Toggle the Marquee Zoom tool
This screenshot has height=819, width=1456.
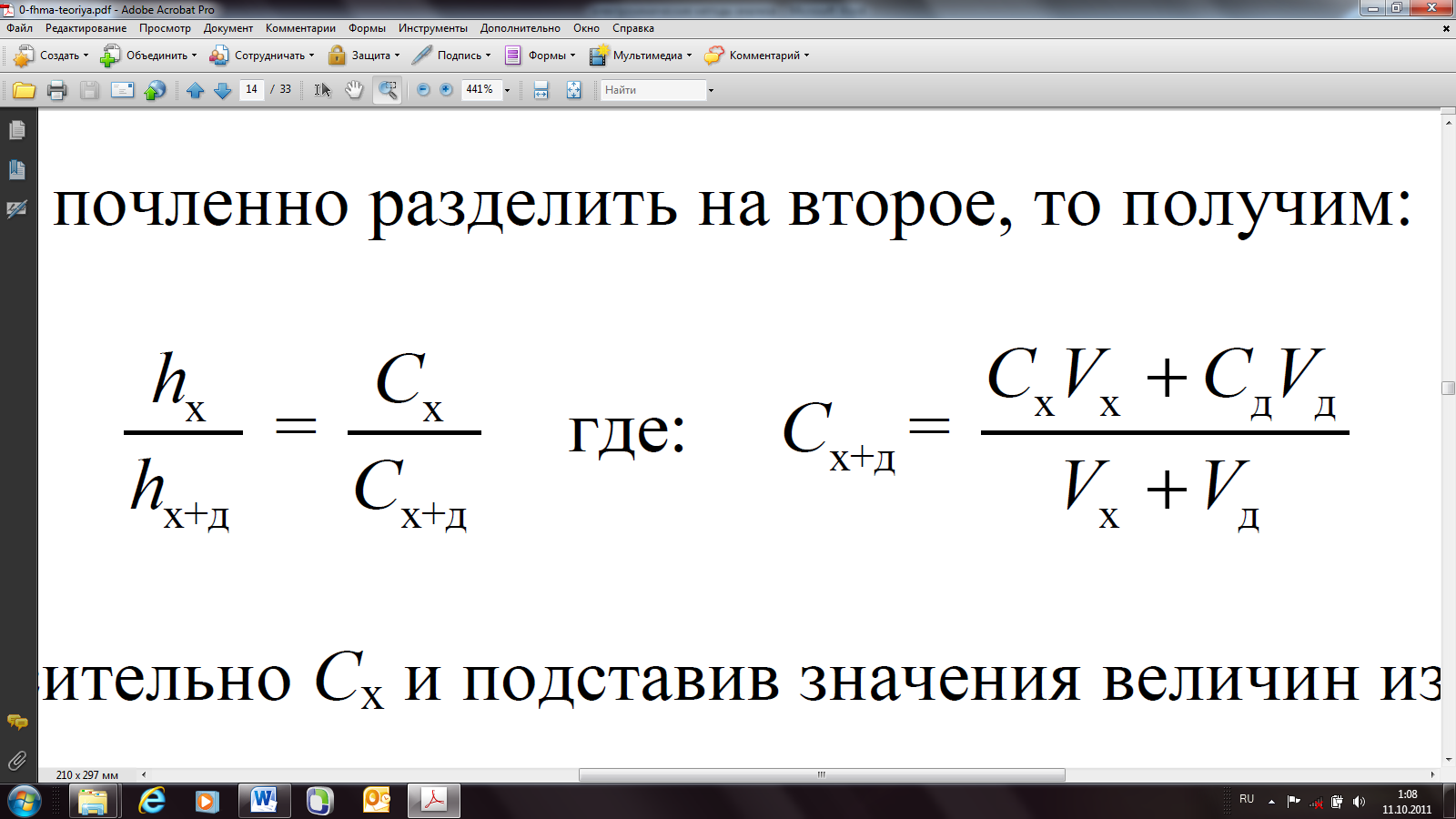click(388, 90)
